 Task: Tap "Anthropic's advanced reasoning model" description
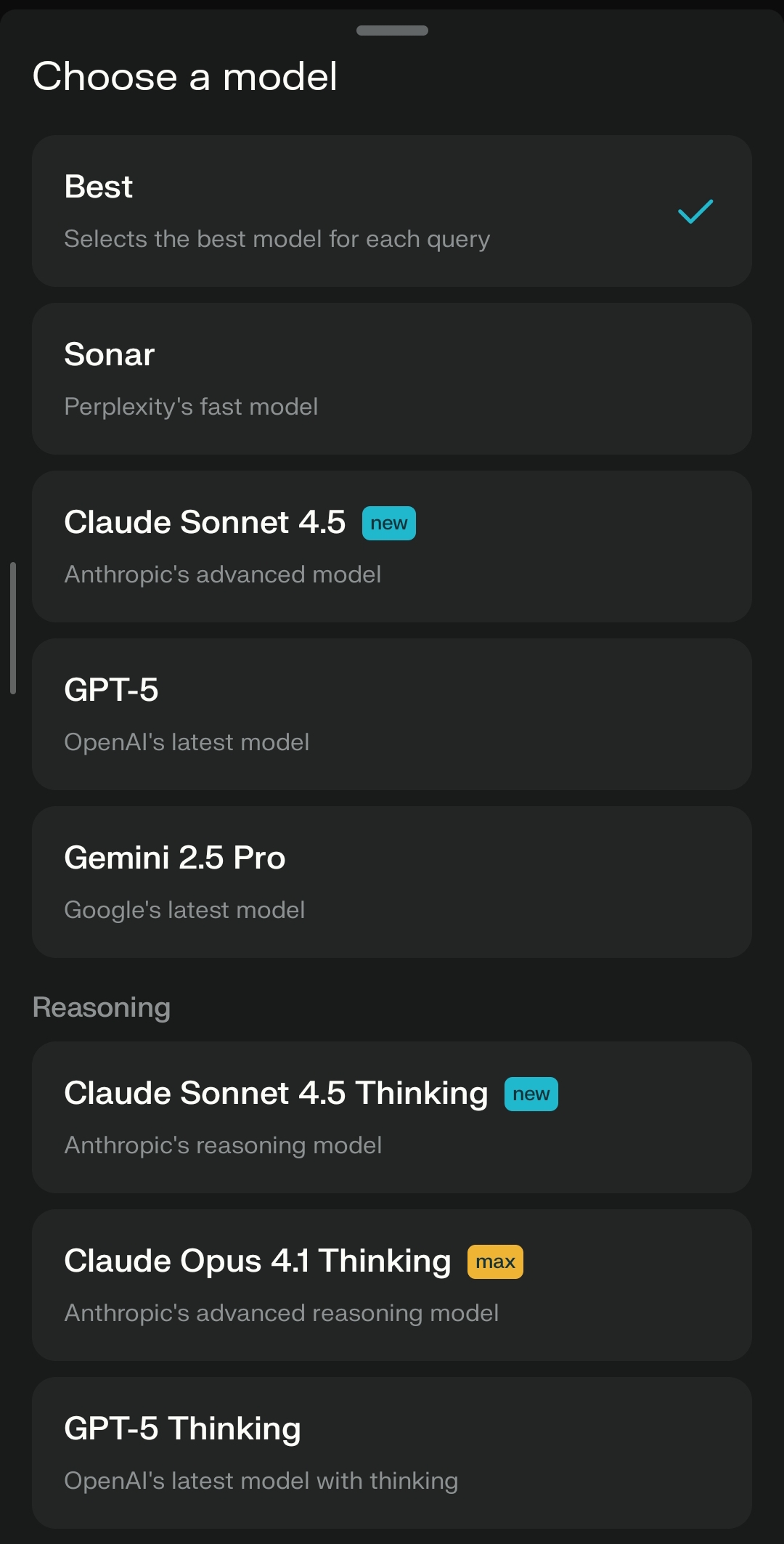281,1313
